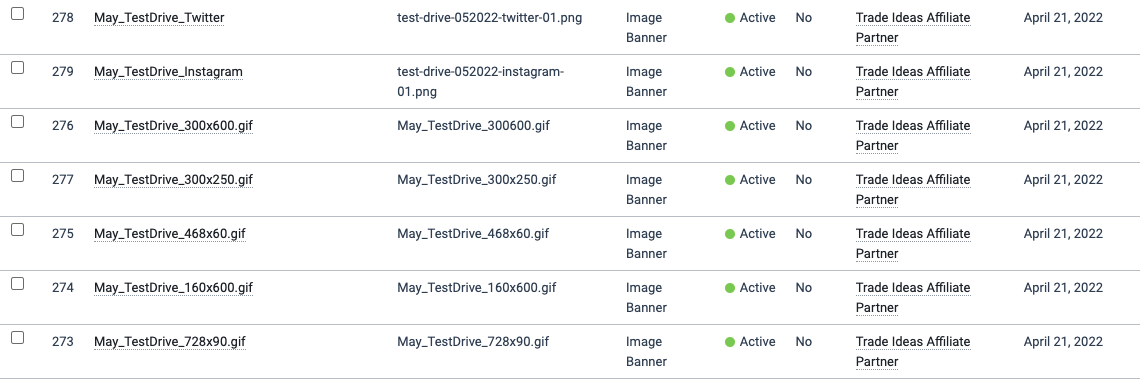
Task: Select the test-drive-052022-twitter-01.png file name
Action: (x=489, y=18)
